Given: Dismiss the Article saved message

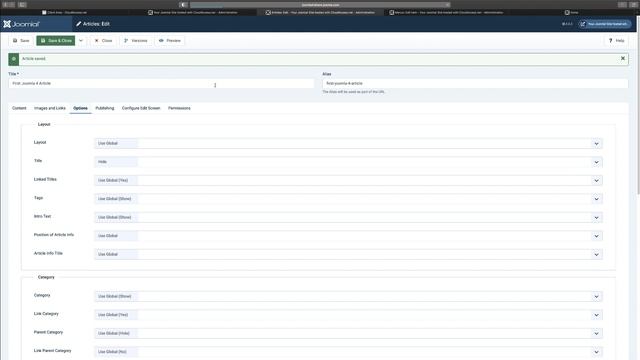Looking at the screenshot, I should pyautogui.click(x=623, y=58).
